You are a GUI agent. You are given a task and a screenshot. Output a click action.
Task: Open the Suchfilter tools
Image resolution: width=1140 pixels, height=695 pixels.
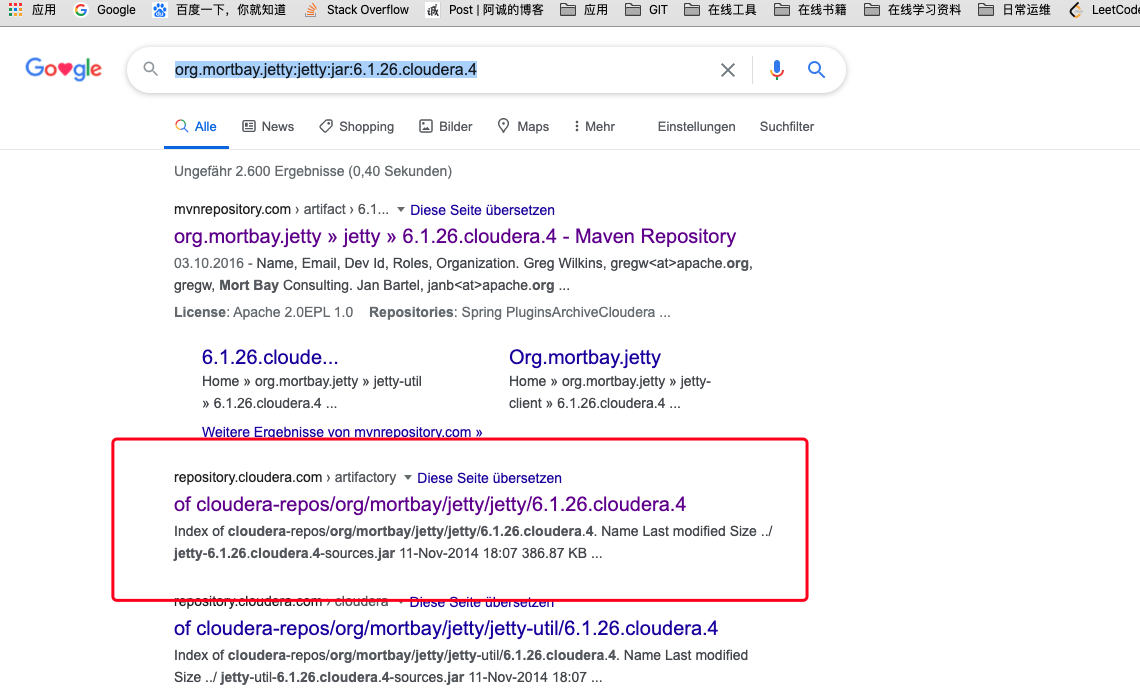(x=787, y=126)
